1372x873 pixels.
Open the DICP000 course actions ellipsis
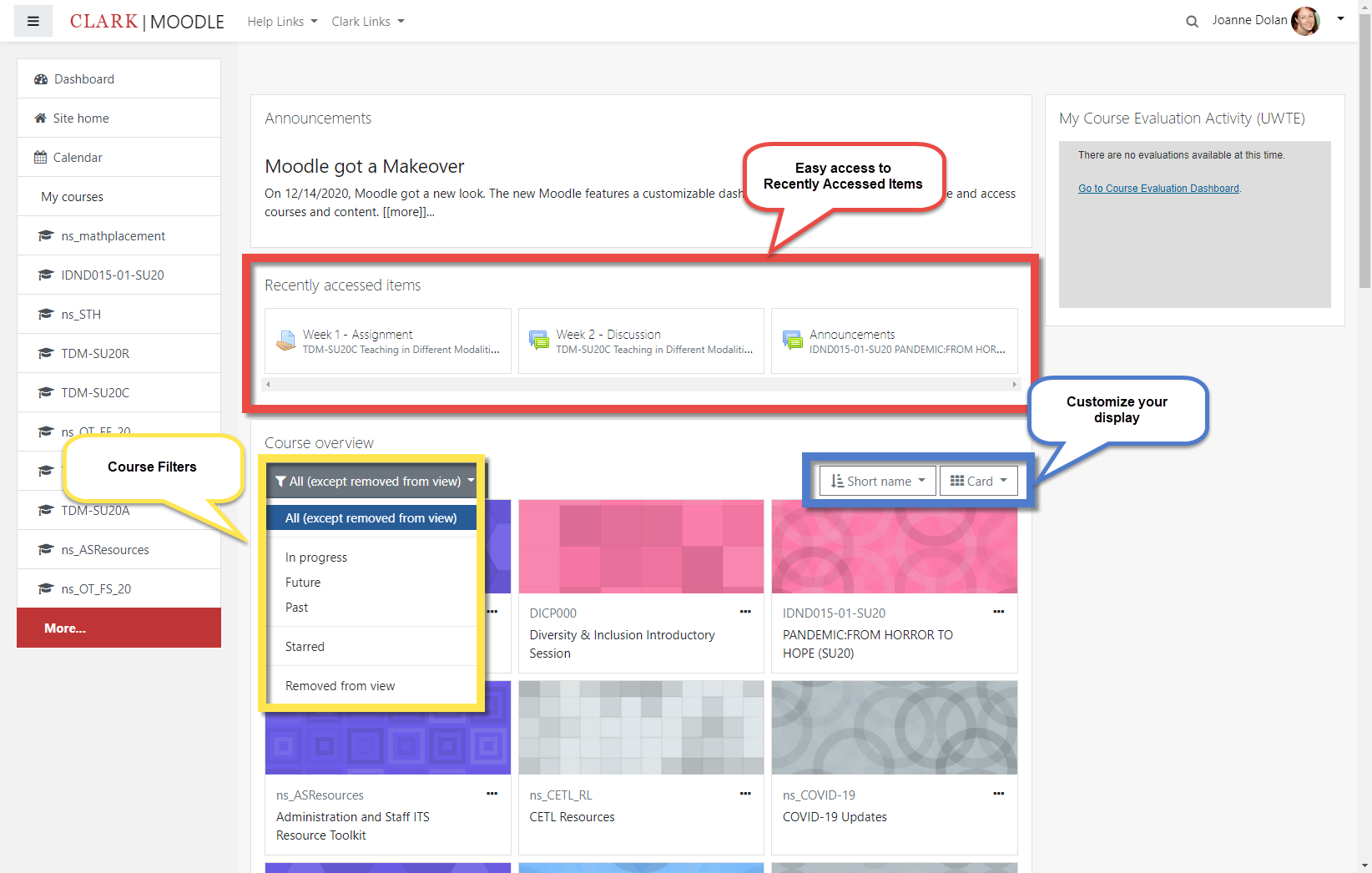(x=745, y=612)
